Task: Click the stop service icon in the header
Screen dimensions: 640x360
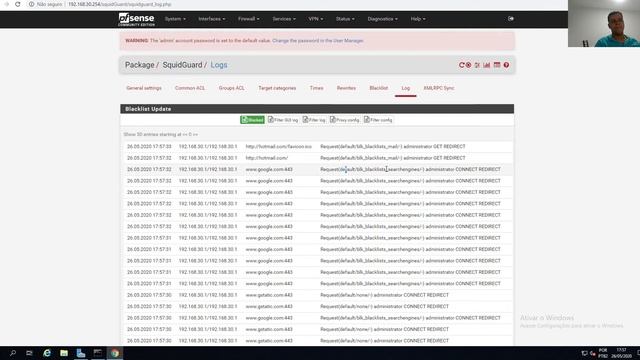Action: coord(469,65)
